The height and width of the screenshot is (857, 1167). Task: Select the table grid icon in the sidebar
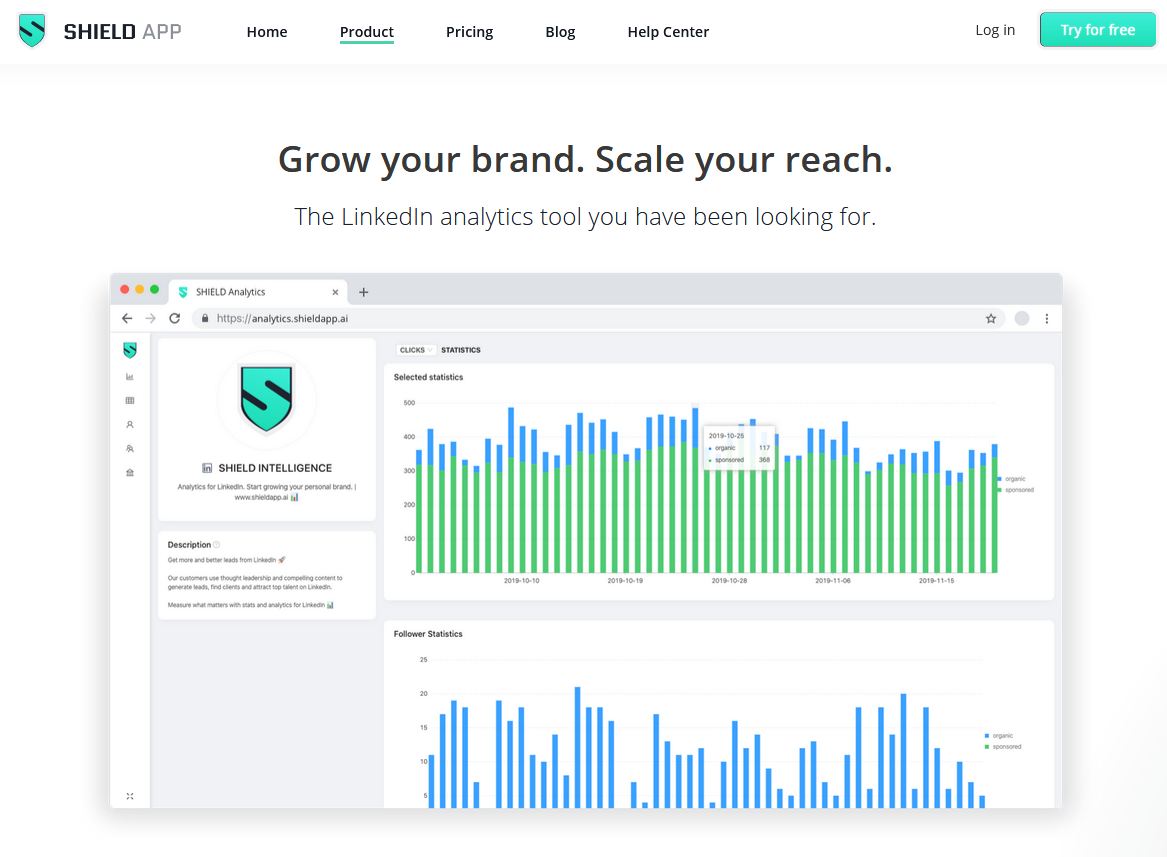coord(130,401)
